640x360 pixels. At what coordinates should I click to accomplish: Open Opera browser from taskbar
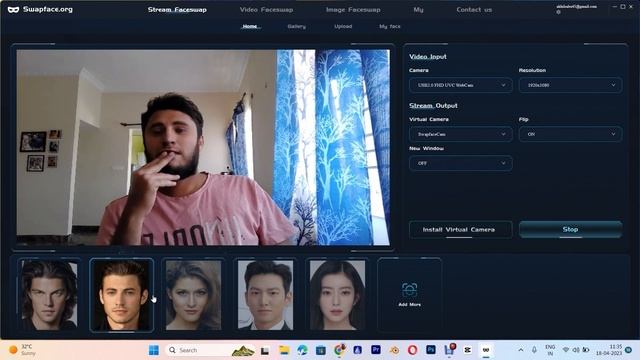coord(413,350)
